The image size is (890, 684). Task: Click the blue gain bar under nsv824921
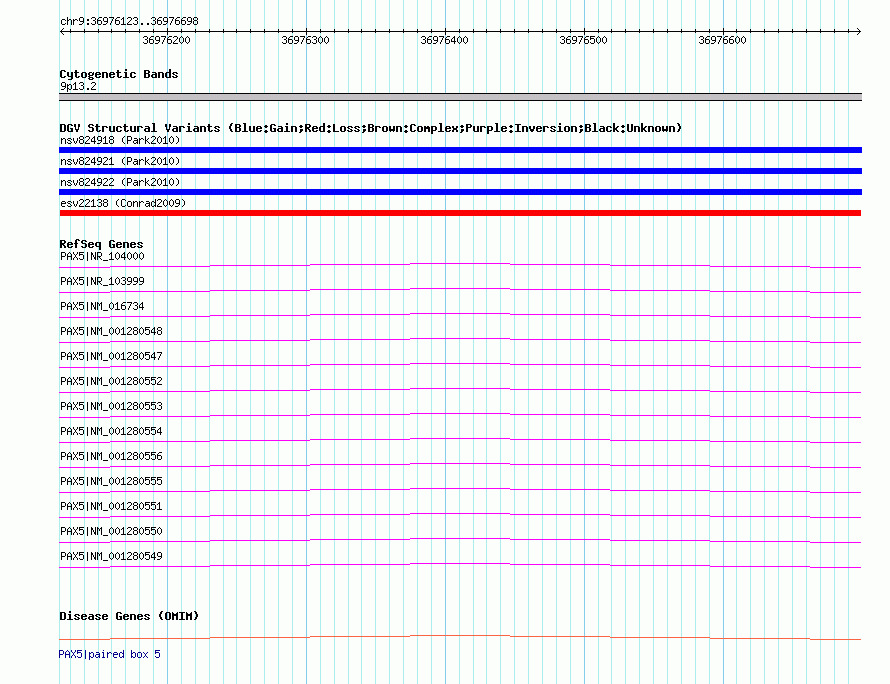(x=460, y=171)
